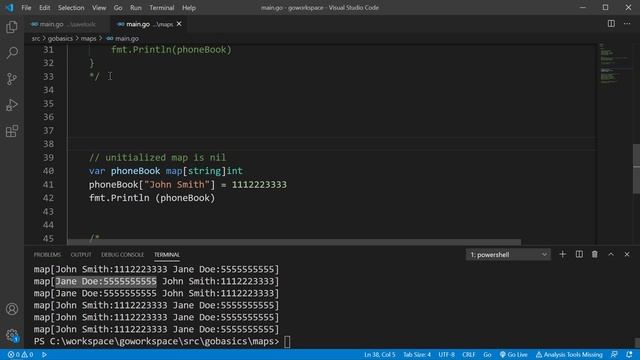Create a new terminal with plus icon

click(562, 254)
